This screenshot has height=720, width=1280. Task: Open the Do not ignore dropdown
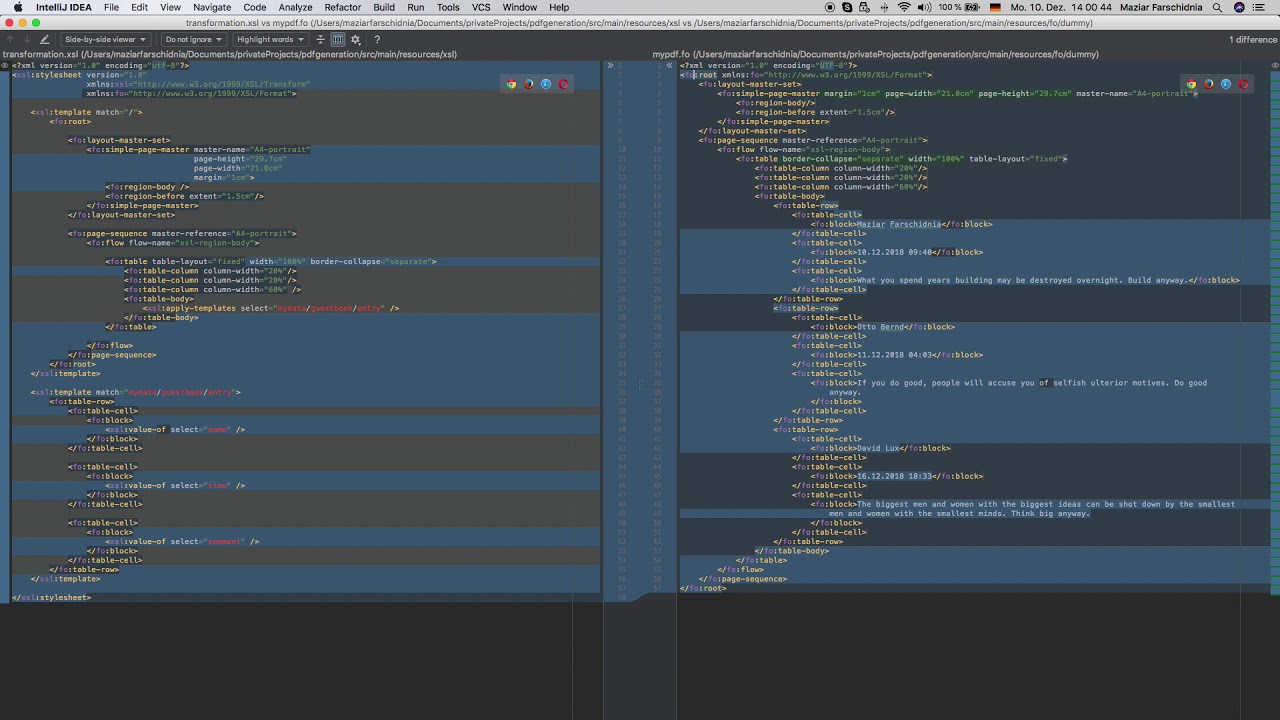pyautogui.click(x=193, y=40)
